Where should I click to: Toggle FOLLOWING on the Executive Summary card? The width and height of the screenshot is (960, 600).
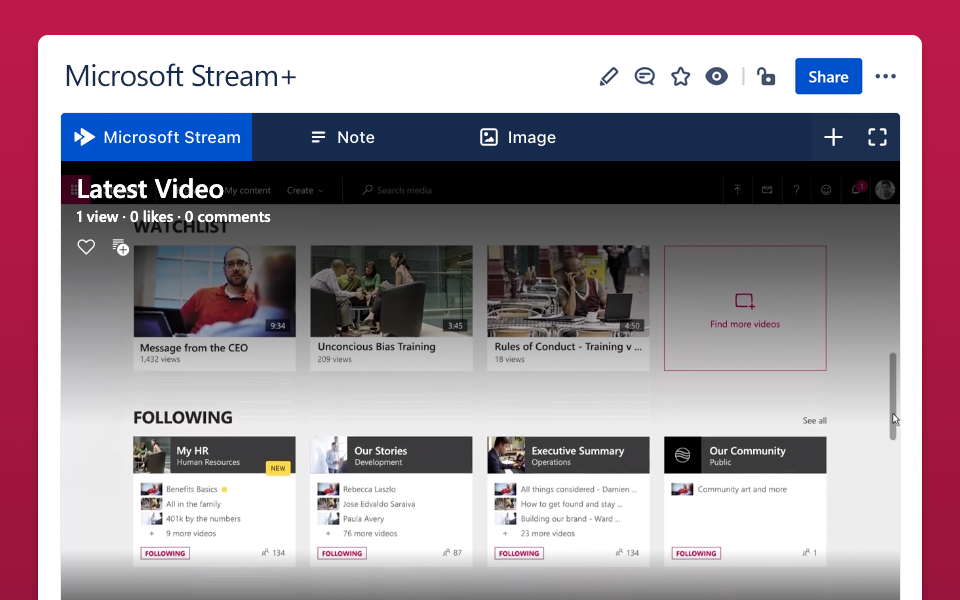pos(519,553)
